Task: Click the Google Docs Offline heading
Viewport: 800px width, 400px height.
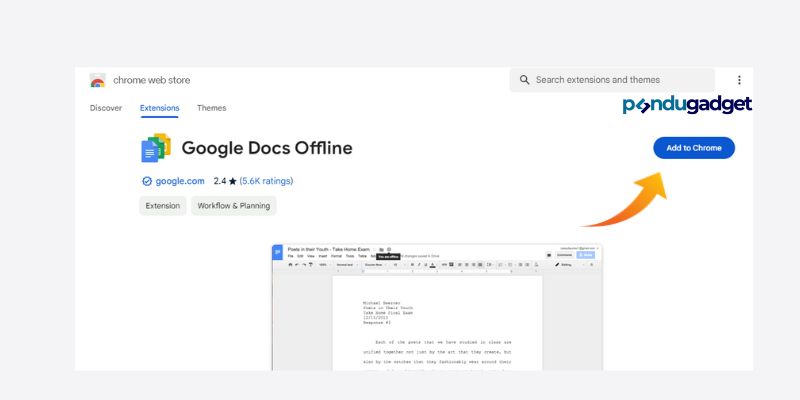Action: pyautogui.click(x=267, y=148)
